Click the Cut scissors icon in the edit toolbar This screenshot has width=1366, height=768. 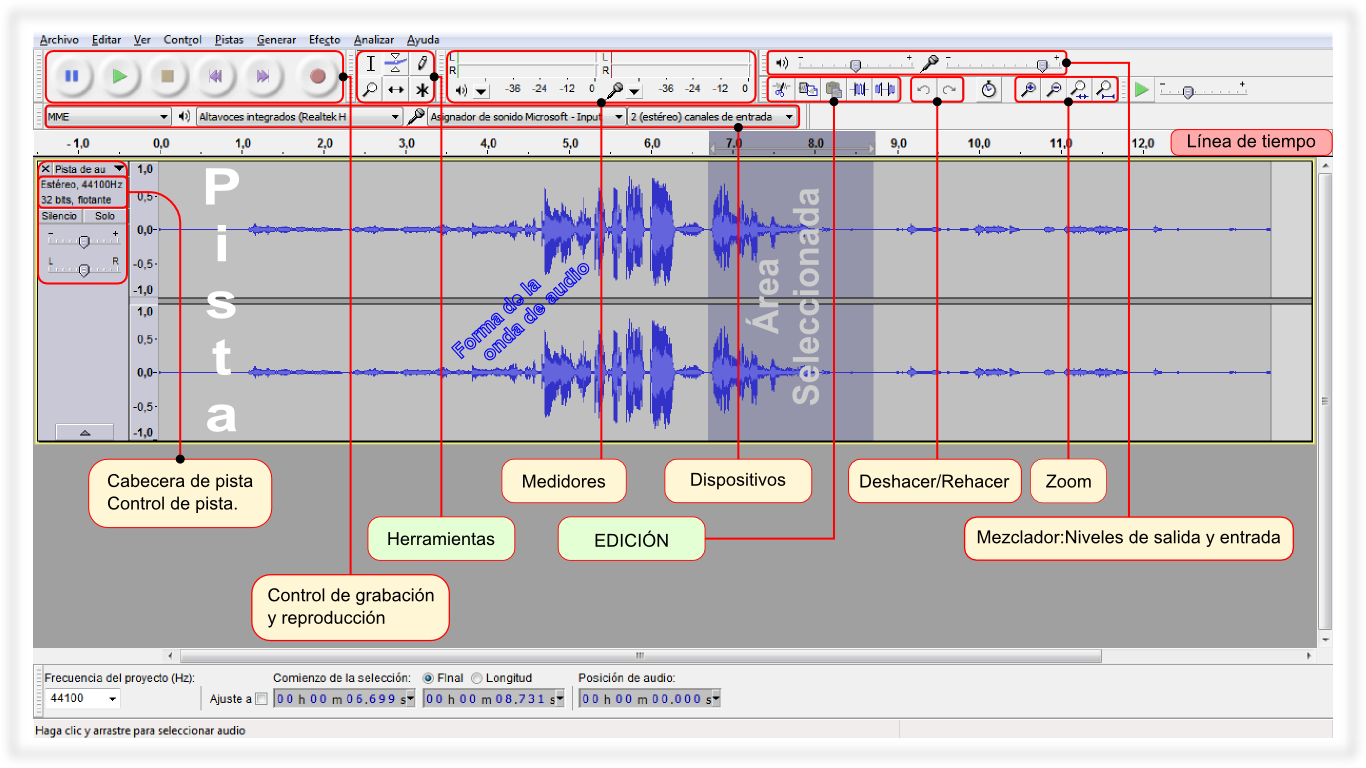click(x=783, y=90)
